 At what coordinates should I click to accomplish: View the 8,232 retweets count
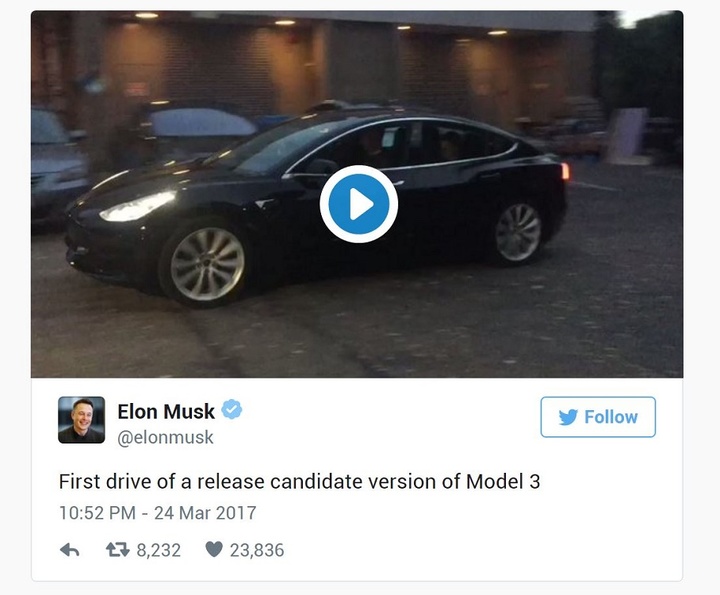[158, 550]
